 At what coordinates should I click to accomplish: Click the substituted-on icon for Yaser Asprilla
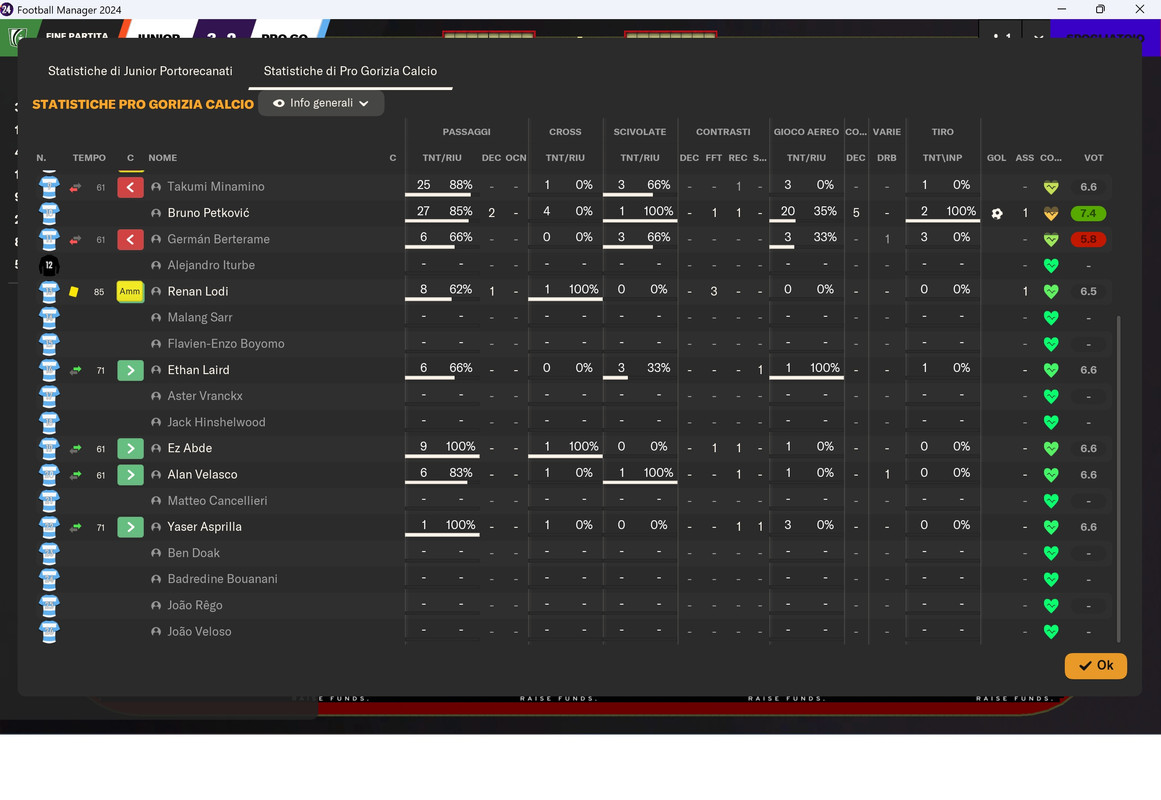[130, 527]
